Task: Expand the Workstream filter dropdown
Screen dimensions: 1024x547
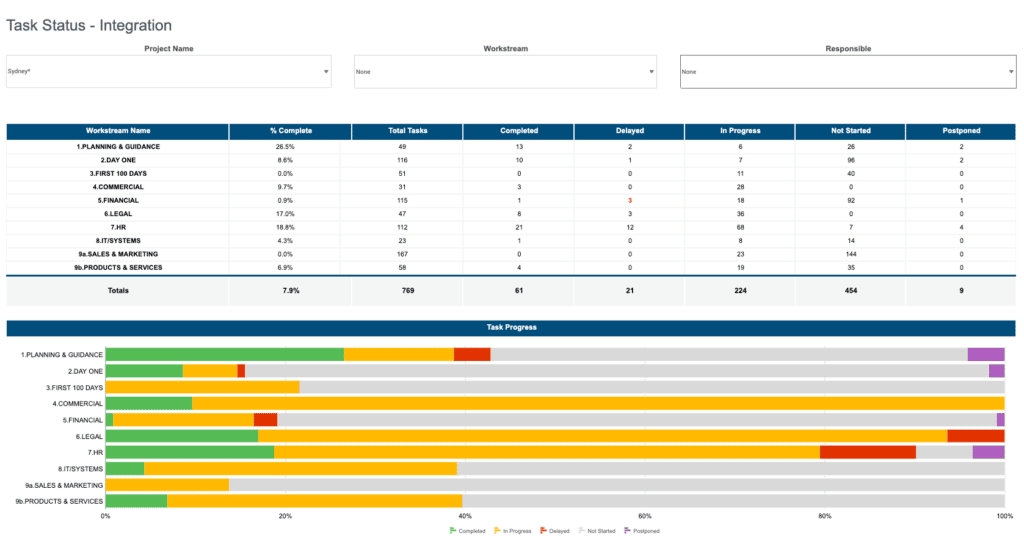Action: pos(651,72)
